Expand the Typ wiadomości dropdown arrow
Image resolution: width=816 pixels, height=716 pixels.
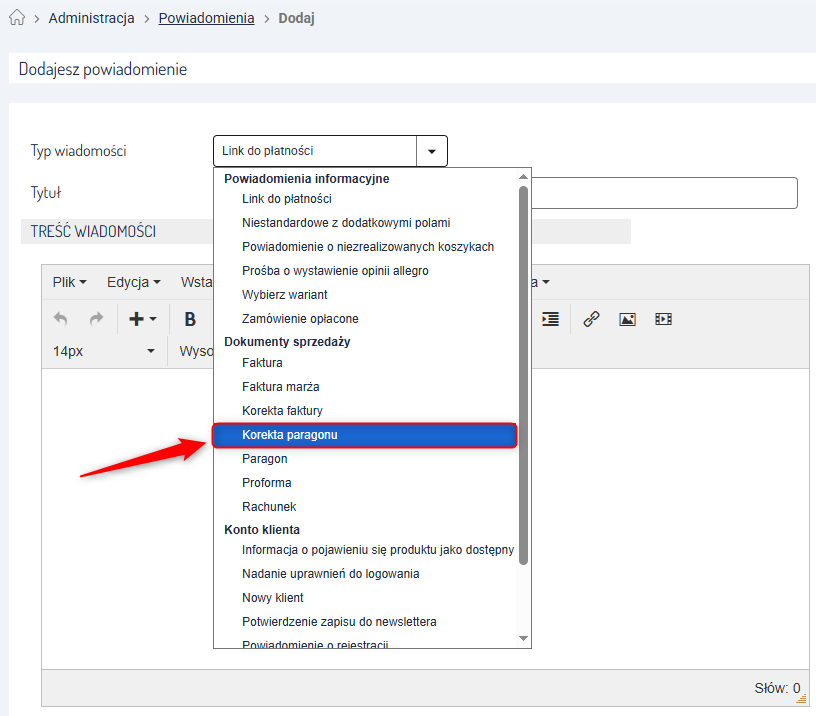click(x=431, y=151)
